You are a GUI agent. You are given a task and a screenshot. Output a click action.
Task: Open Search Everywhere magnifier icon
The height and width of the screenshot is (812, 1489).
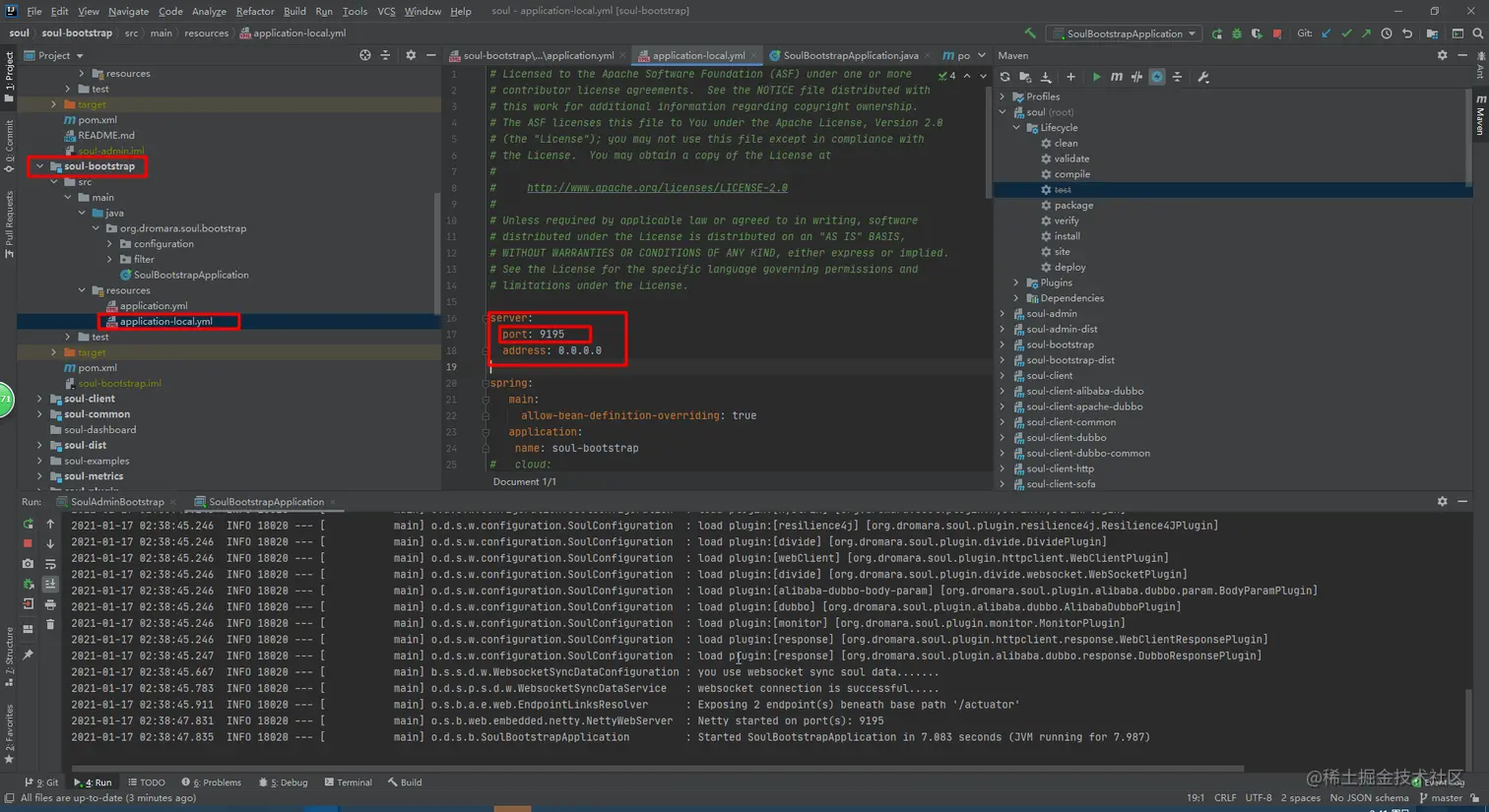point(1478,33)
